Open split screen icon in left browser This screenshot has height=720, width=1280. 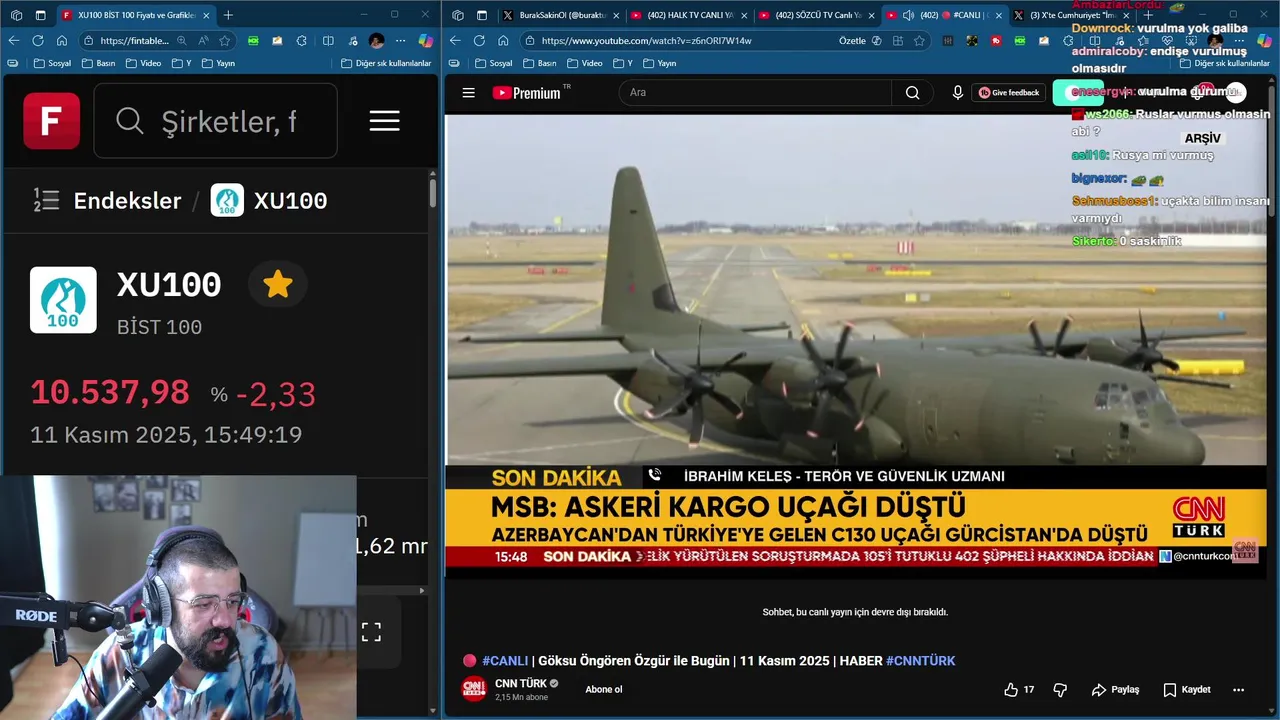click(328, 41)
